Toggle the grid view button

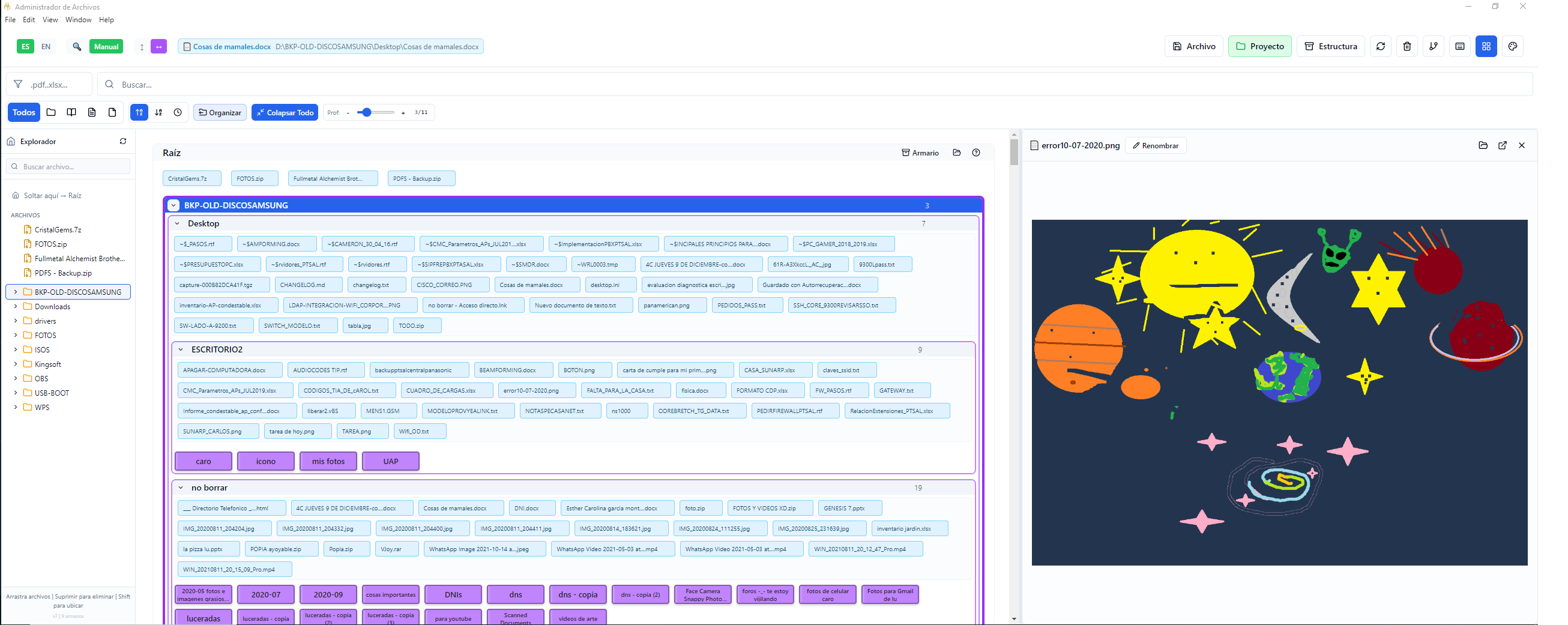point(1486,46)
